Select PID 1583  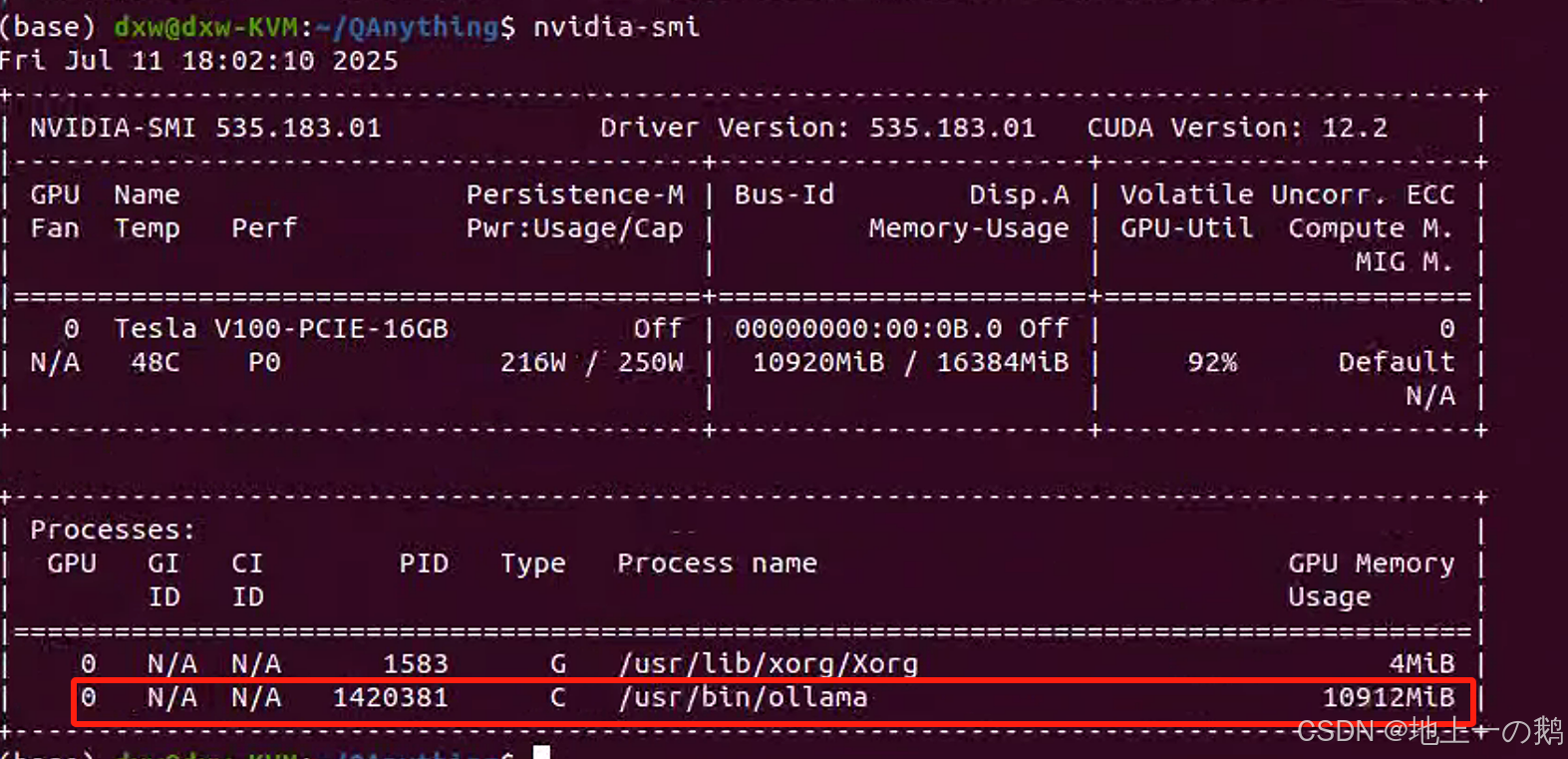click(416, 664)
